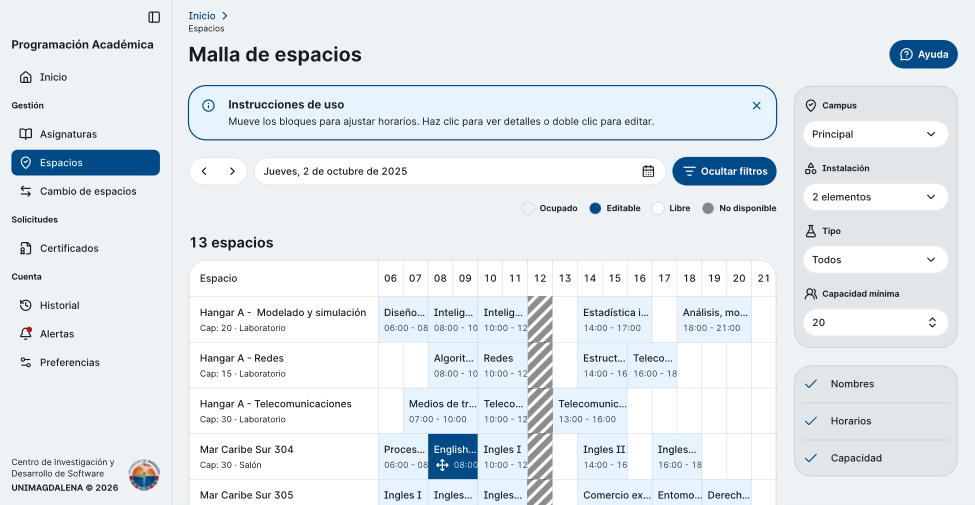Follow the Inicio breadcrumb link
The image size is (975, 505).
pyautogui.click(x=202, y=16)
